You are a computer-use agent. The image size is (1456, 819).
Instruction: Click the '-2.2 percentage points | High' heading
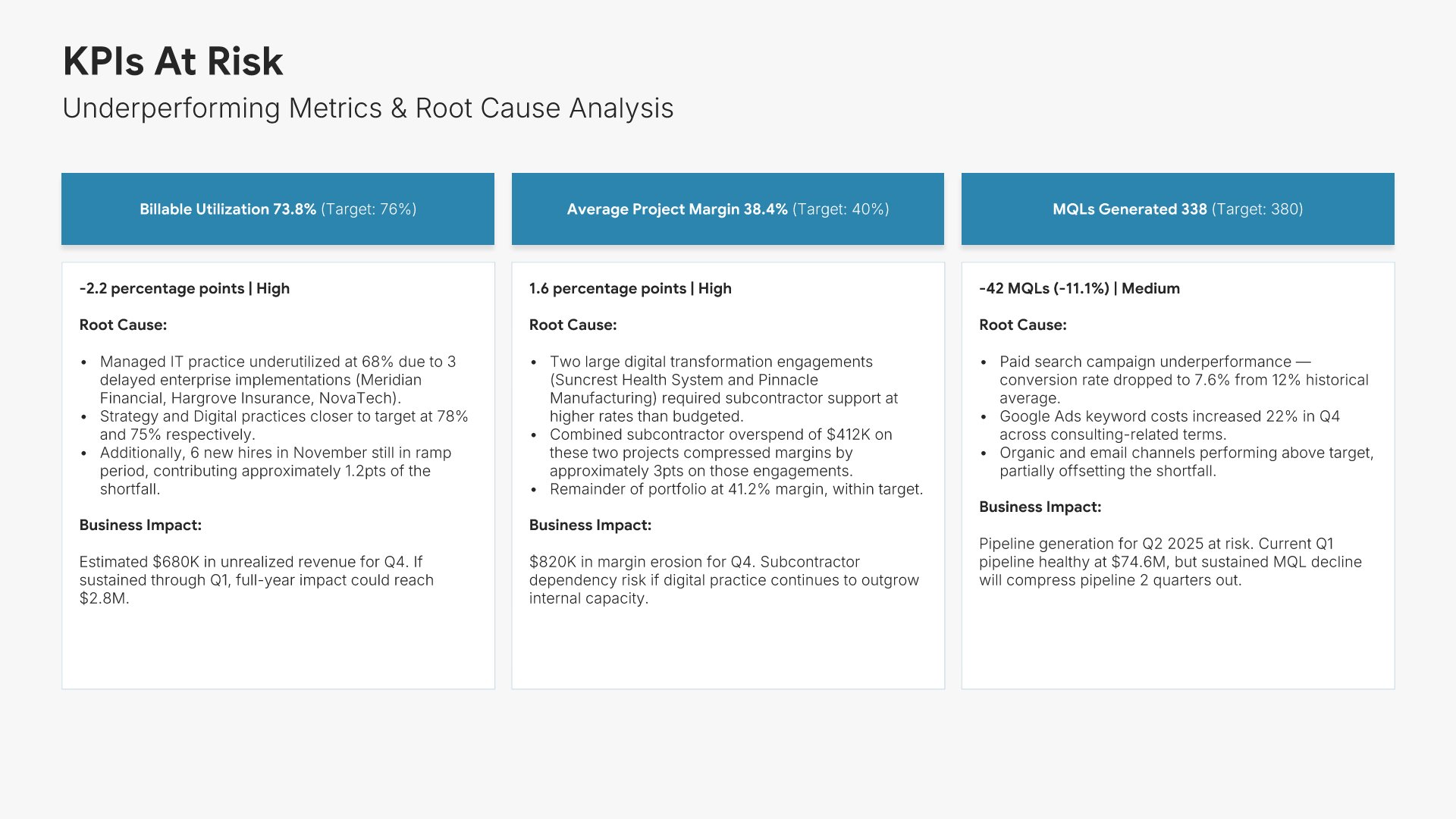184,289
